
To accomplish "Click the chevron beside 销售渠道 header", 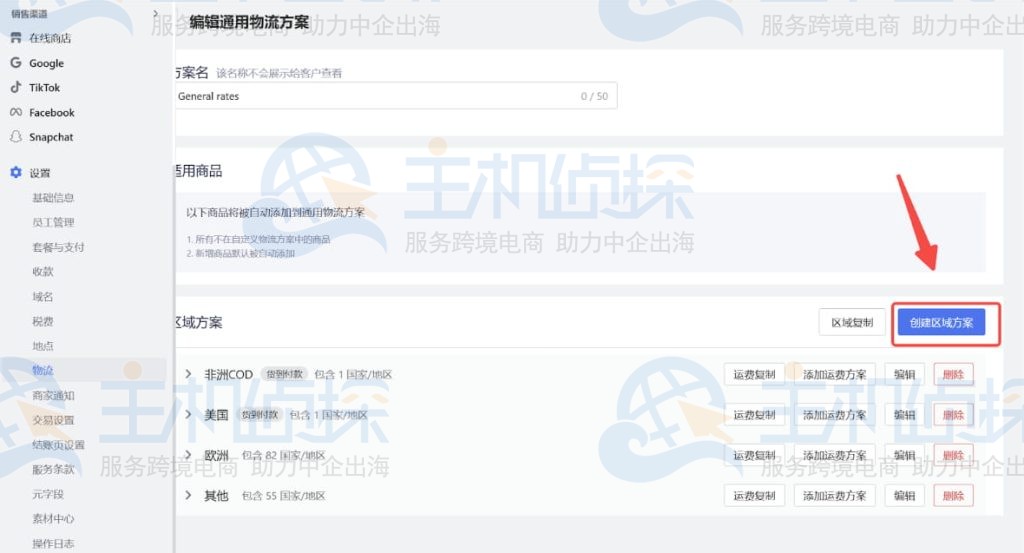I will point(156,13).
